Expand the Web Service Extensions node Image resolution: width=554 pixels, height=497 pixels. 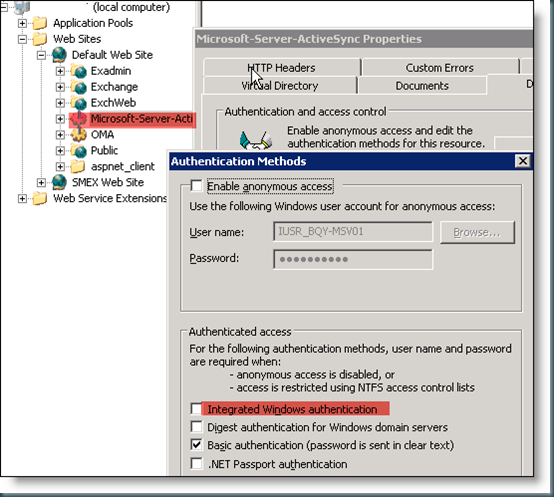[x=22, y=199]
